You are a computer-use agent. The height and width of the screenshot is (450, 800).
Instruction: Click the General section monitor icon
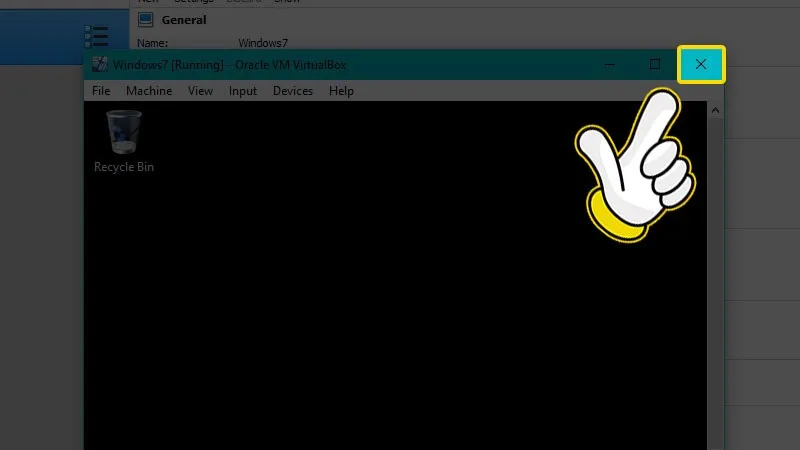(x=146, y=19)
